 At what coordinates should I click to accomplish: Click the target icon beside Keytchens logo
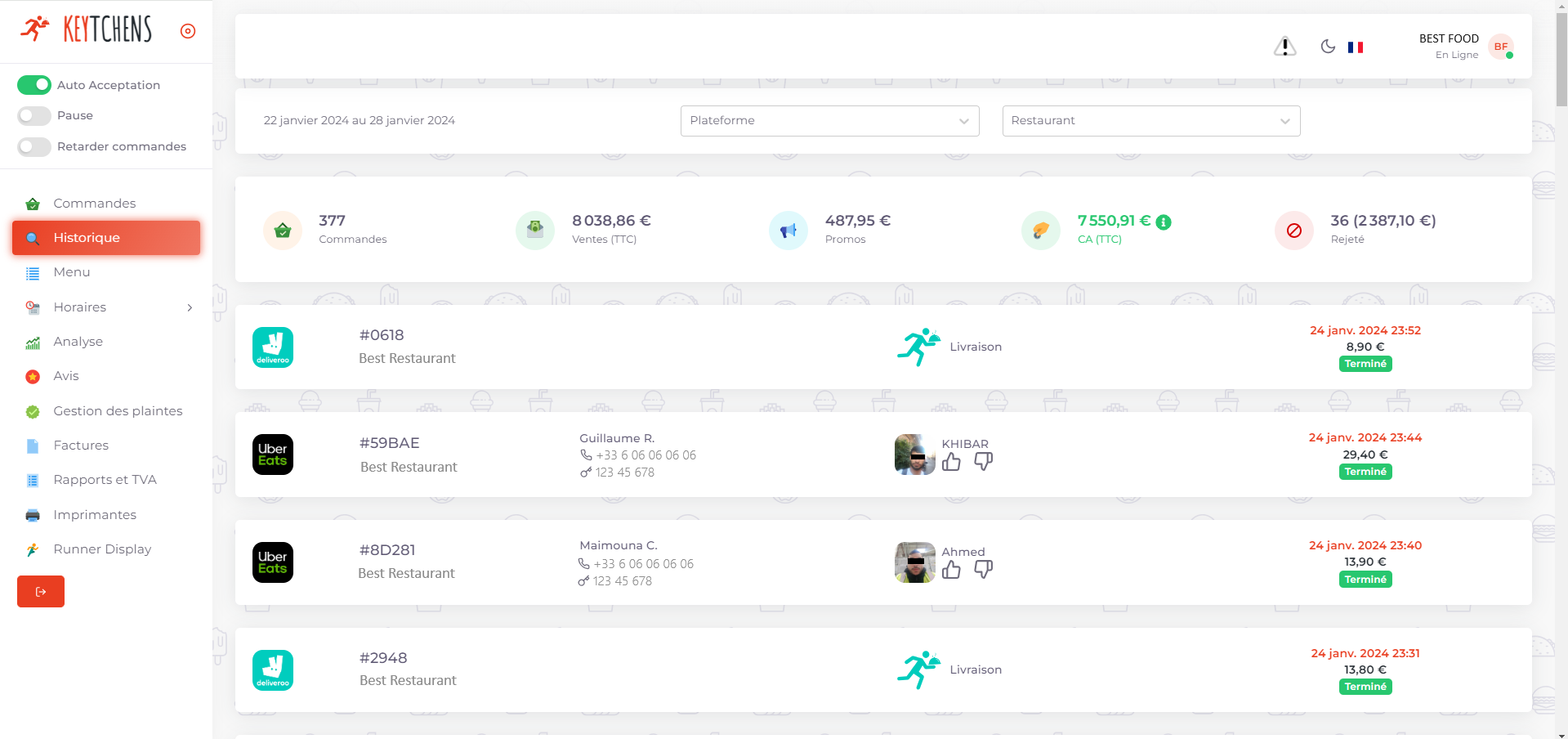[x=188, y=31]
